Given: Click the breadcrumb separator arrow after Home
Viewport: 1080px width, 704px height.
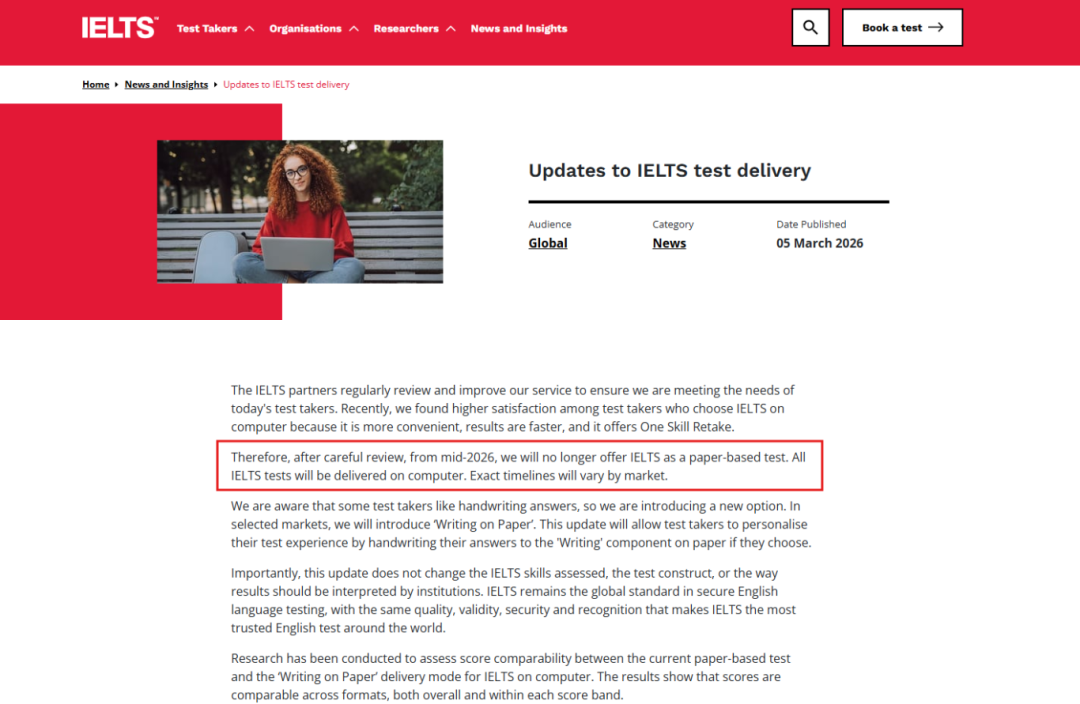Looking at the screenshot, I should coord(117,85).
